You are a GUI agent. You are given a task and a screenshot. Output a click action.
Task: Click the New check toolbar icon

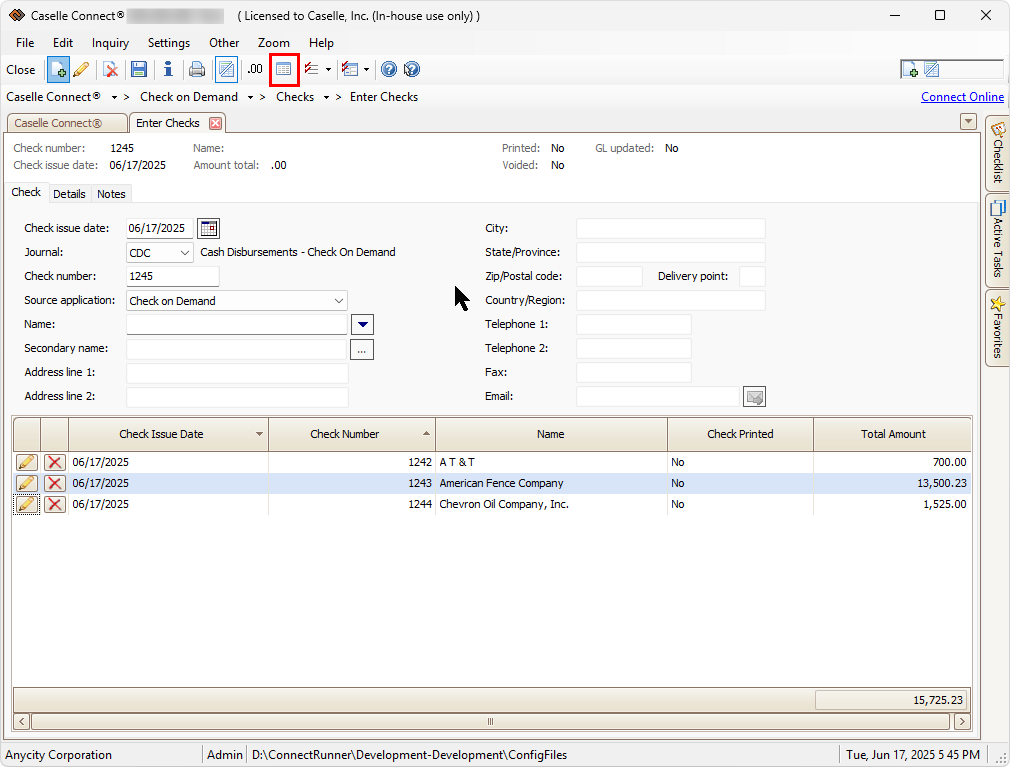(58, 69)
